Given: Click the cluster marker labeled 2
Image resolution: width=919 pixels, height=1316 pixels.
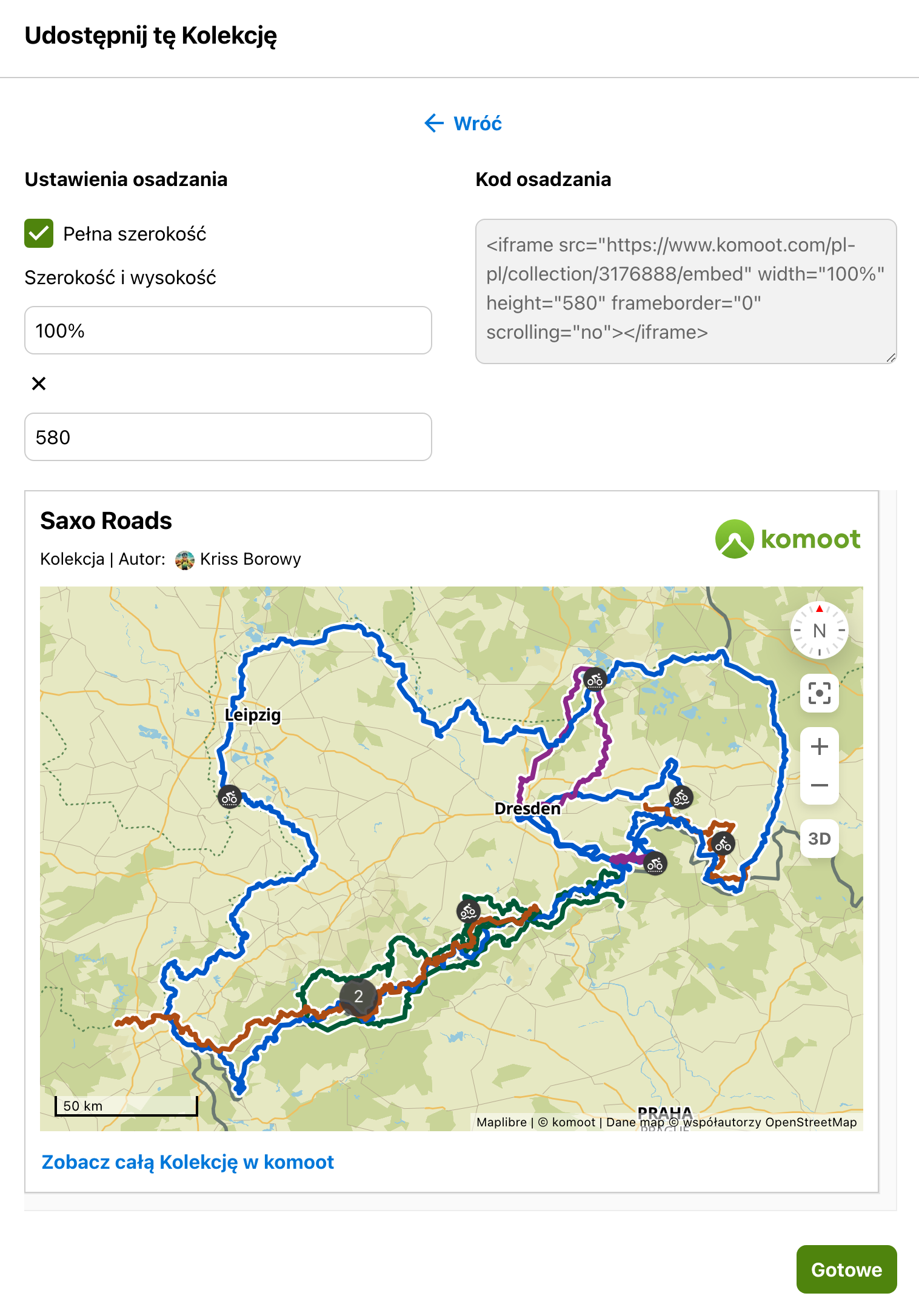Looking at the screenshot, I should click(358, 996).
